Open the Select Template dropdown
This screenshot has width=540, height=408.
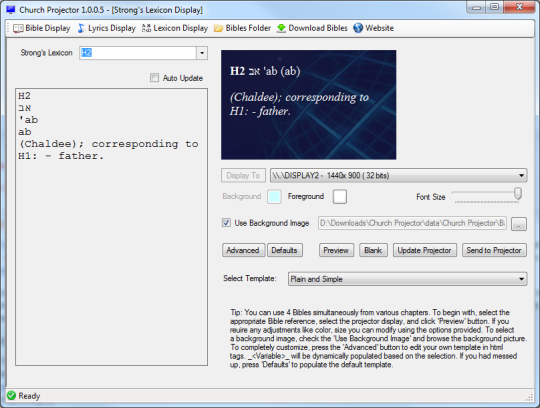pyautogui.click(x=407, y=279)
